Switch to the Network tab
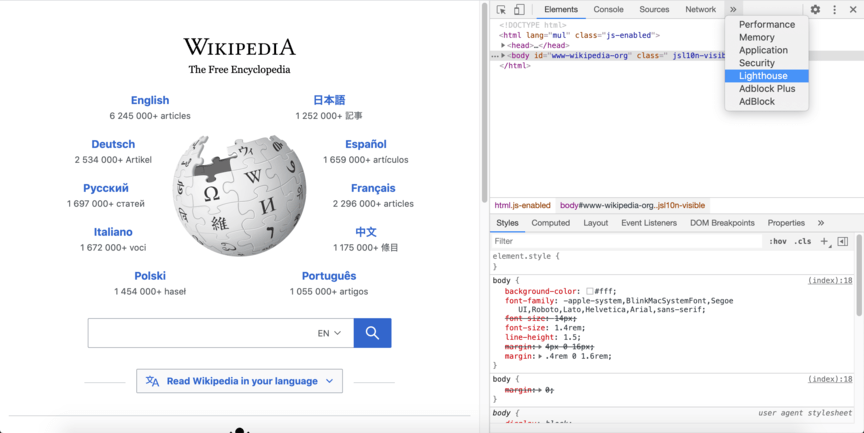This screenshot has width=864, height=433. pos(700,9)
